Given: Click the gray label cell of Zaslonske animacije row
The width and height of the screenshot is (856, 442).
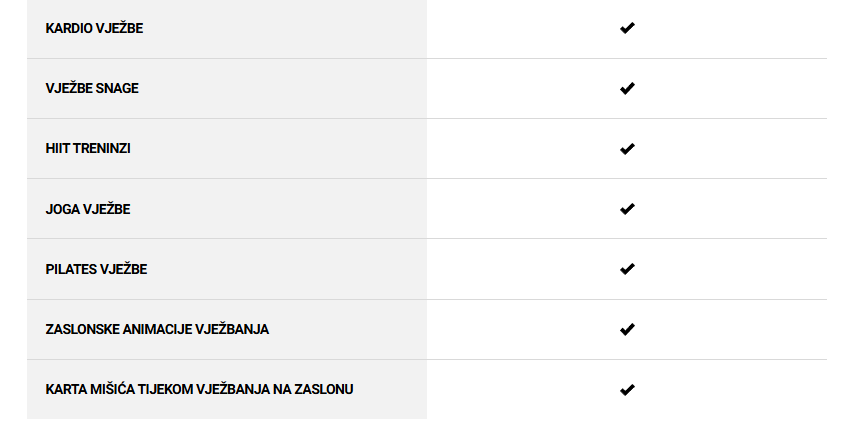Looking at the screenshot, I should coord(227,330).
